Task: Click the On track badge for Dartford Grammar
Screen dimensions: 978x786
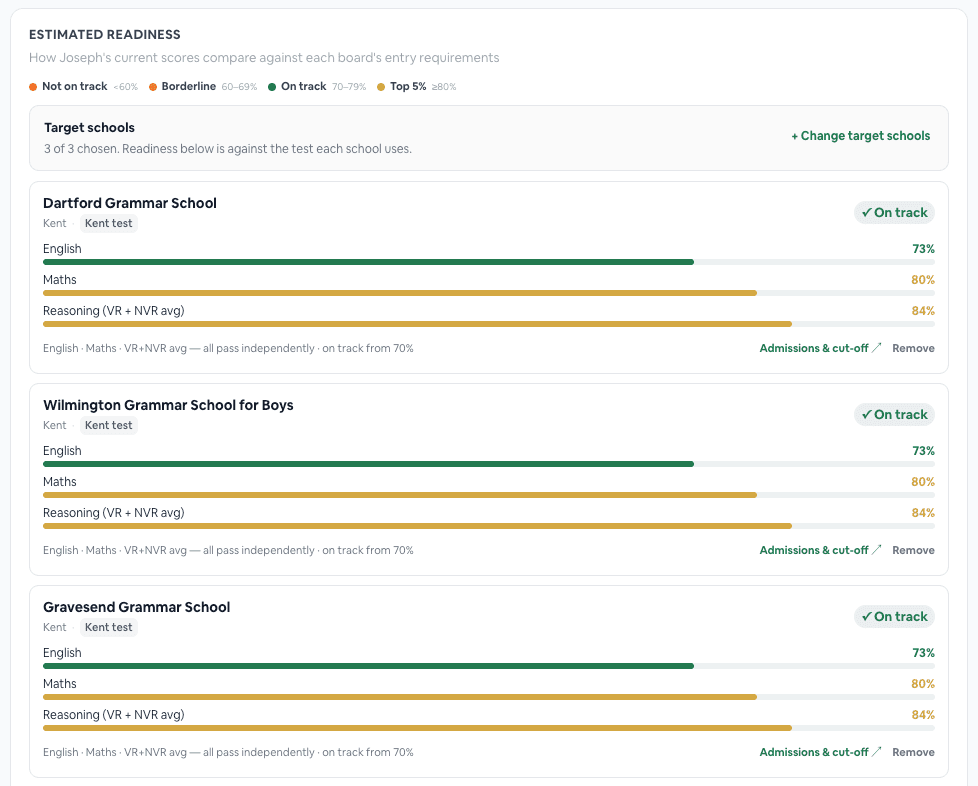Action: click(894, 213)
